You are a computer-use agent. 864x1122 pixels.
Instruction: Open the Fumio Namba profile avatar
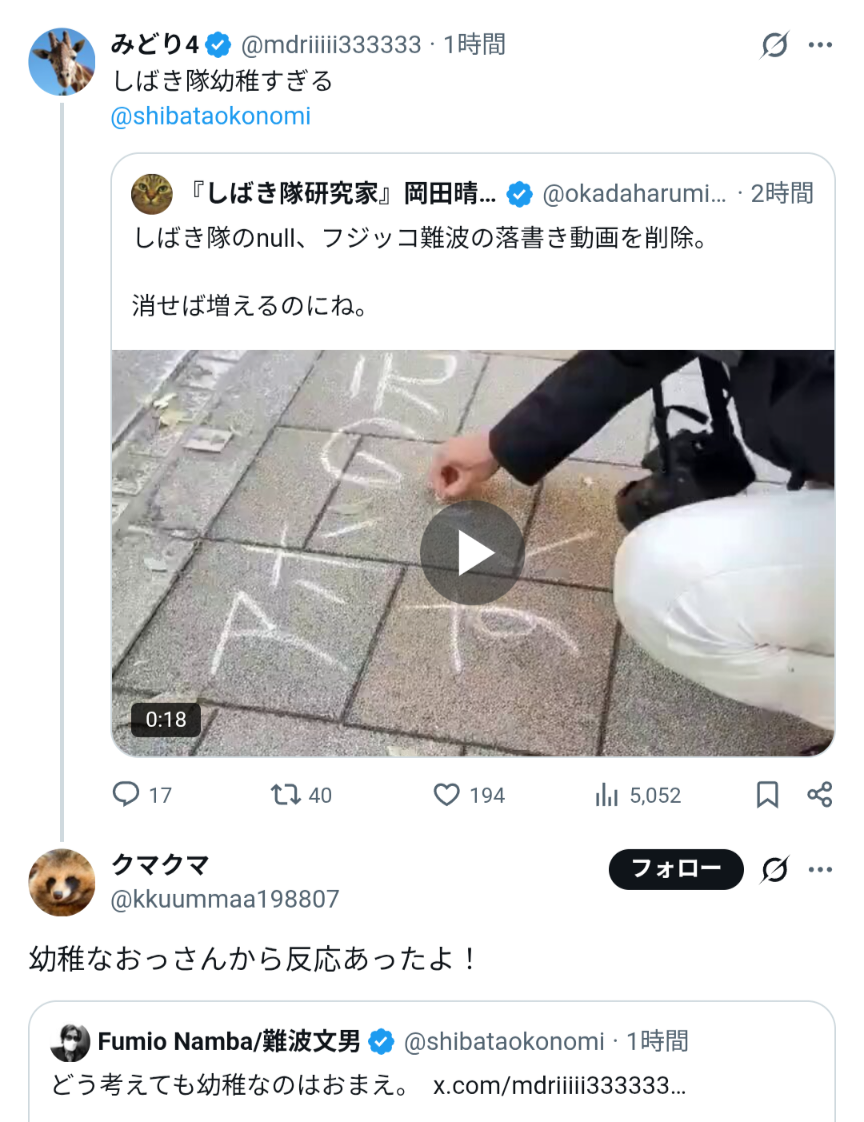pyautogui.click(x=70, y=1042)
